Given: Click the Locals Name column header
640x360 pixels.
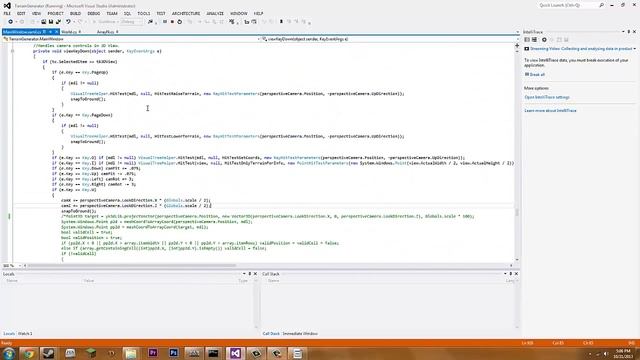Looking at the screenshot, I should coord(12,281).
